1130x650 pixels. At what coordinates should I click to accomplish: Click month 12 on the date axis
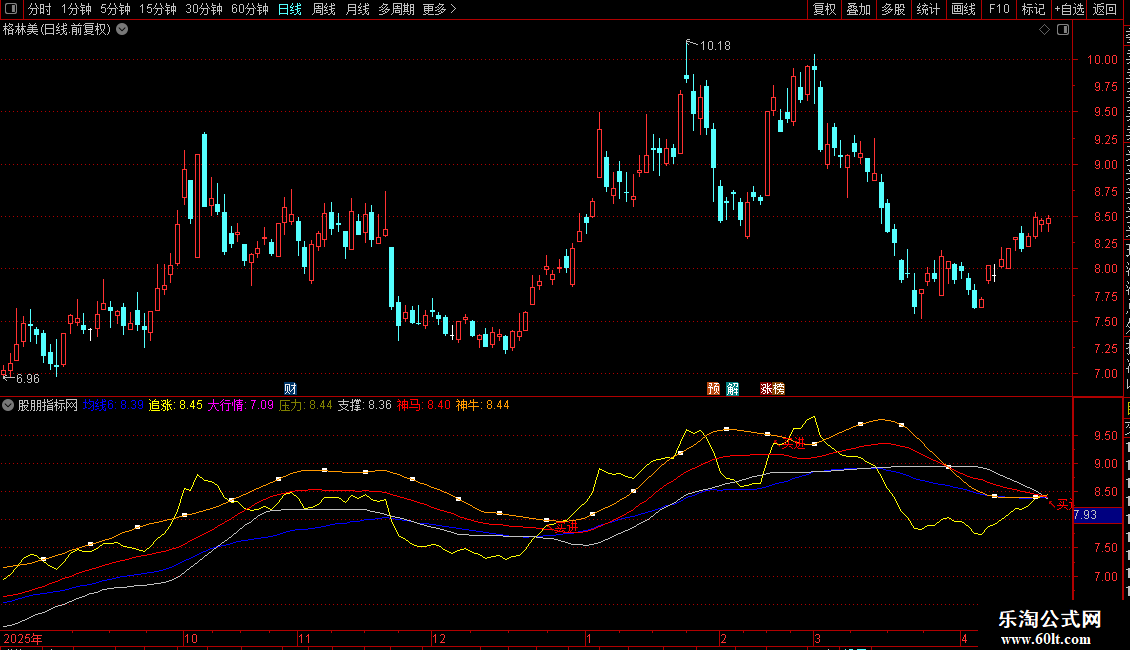pyautogui.click(x=439, y=638)
